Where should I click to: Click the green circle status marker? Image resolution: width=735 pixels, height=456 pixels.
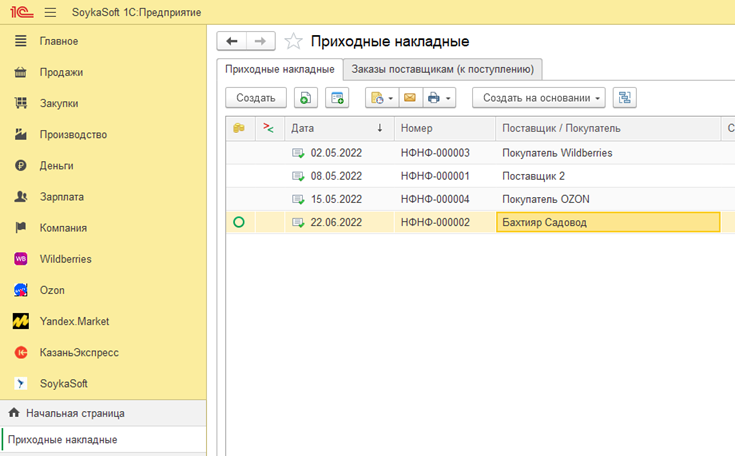coord(238,222)
